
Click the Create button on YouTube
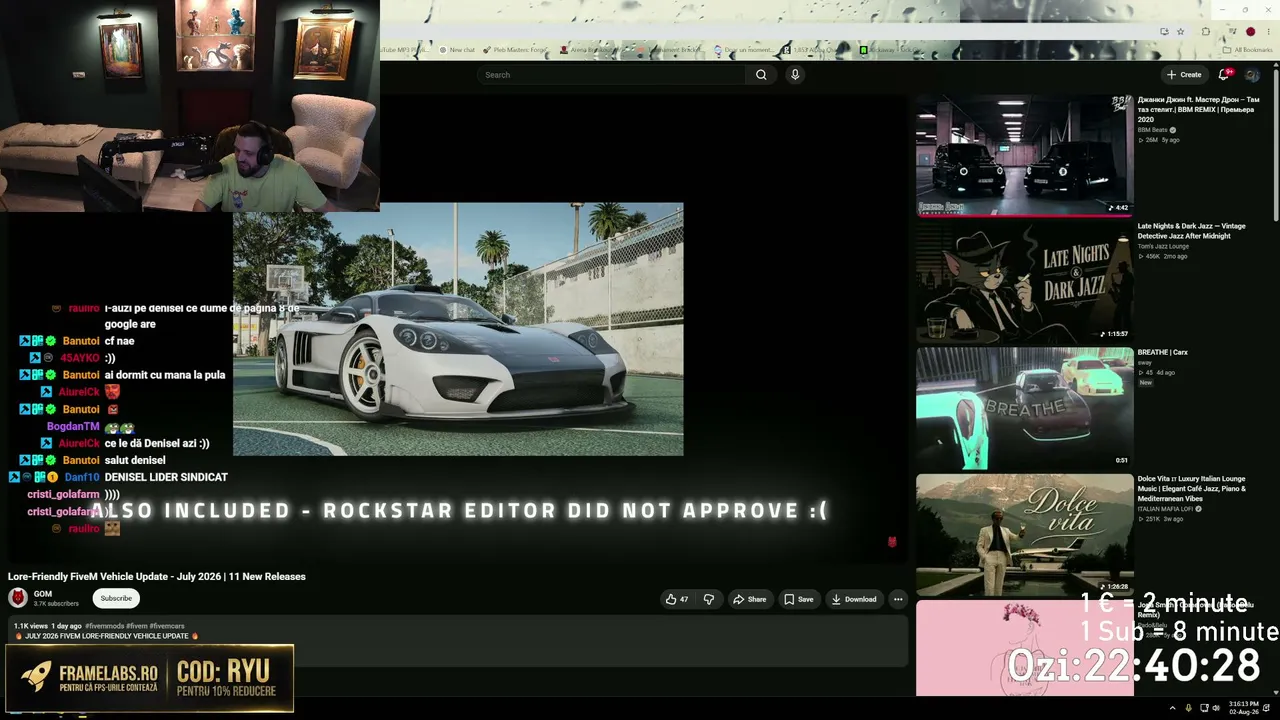[1184, 75]
